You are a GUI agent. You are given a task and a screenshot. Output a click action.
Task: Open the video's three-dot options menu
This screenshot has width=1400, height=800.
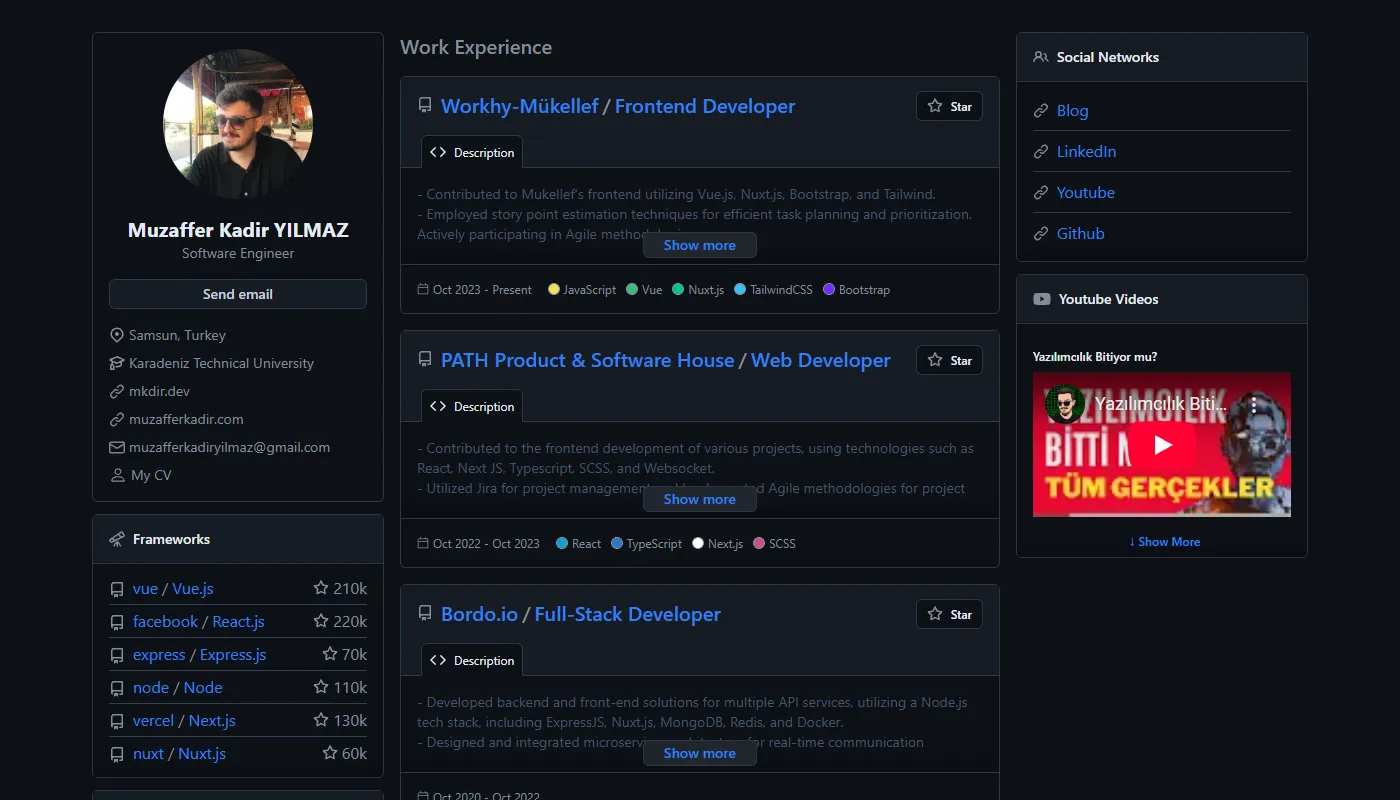click(1254, 405)
